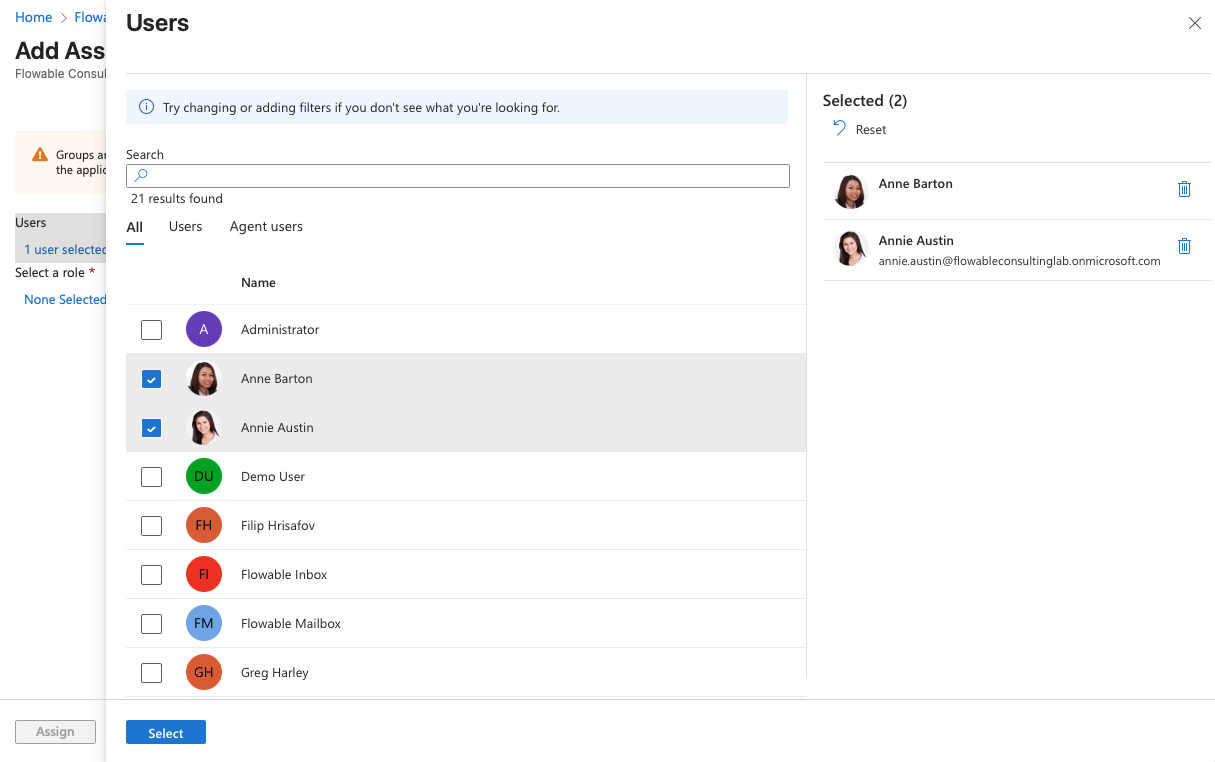Click the Demo User green DU avatar
Image resolution: width=1215 pixels, height=762 pixels.
204,476
